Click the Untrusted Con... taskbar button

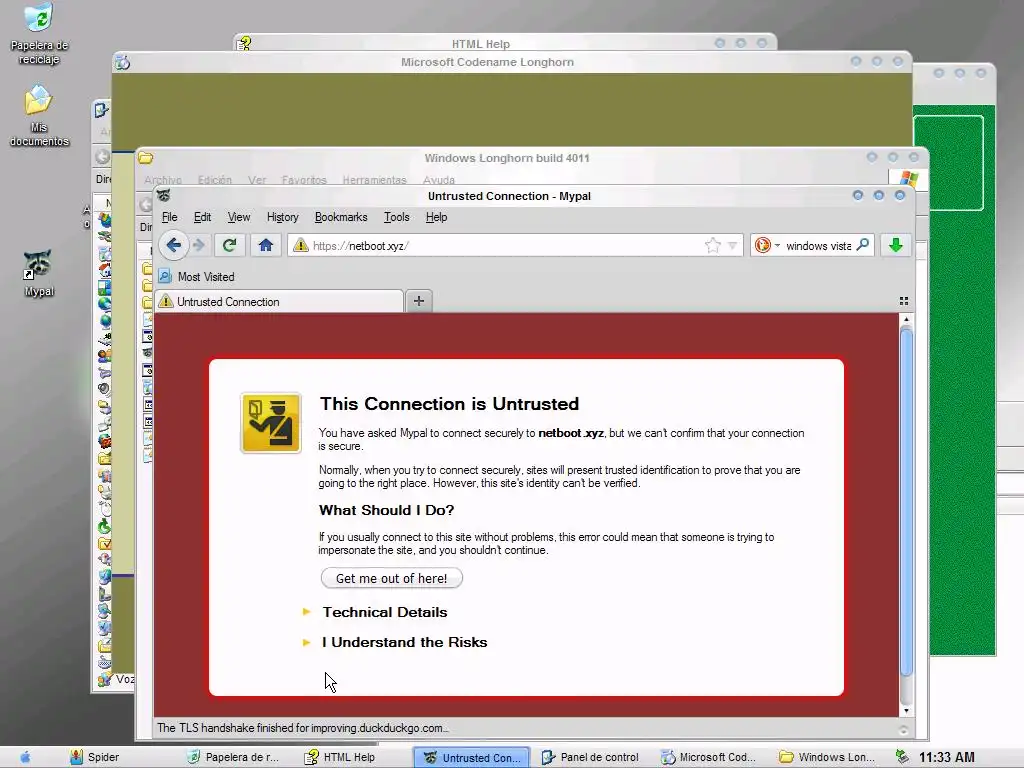[x=472, y=758]
